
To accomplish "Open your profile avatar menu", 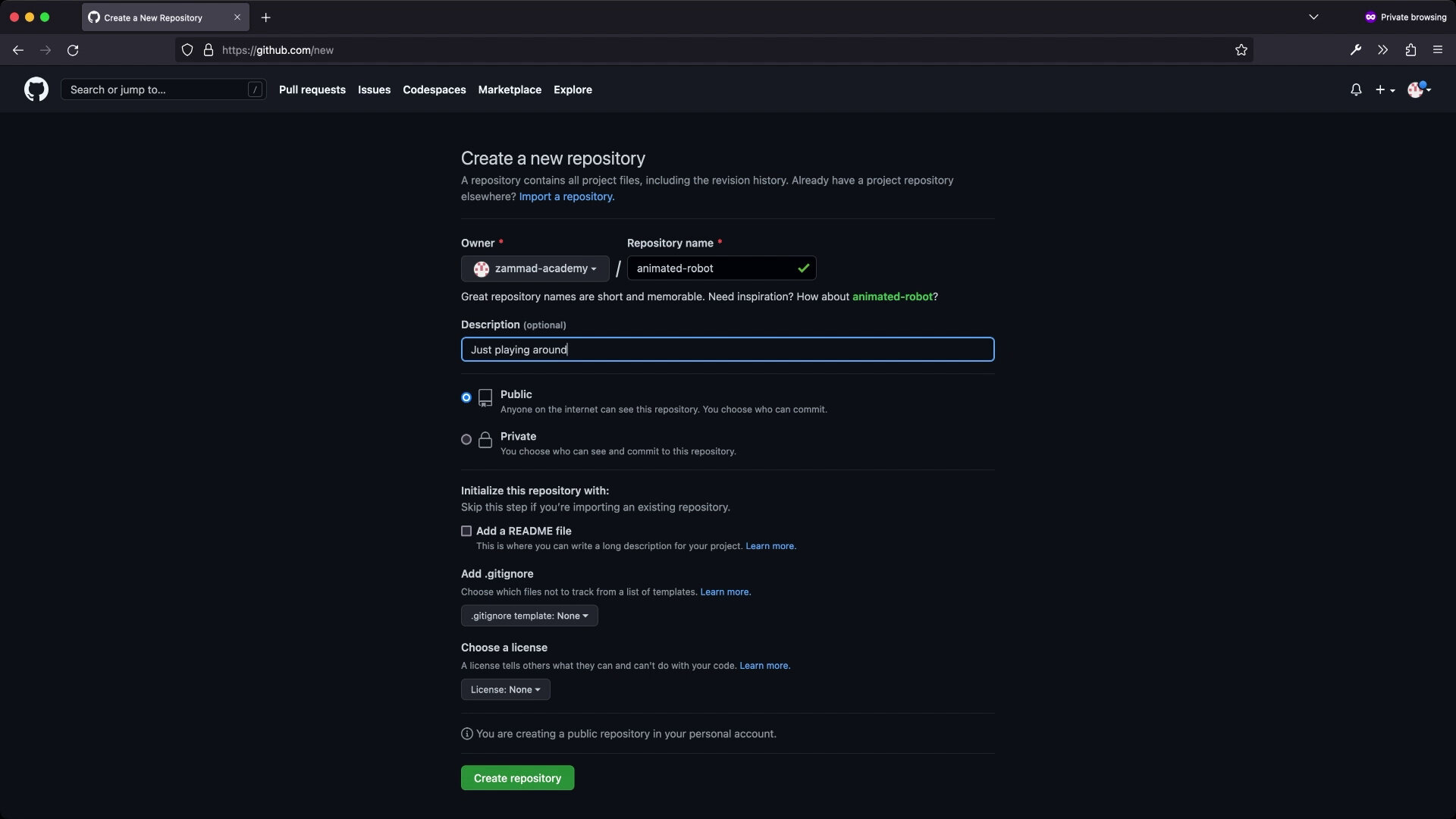I will [1417, 89].
